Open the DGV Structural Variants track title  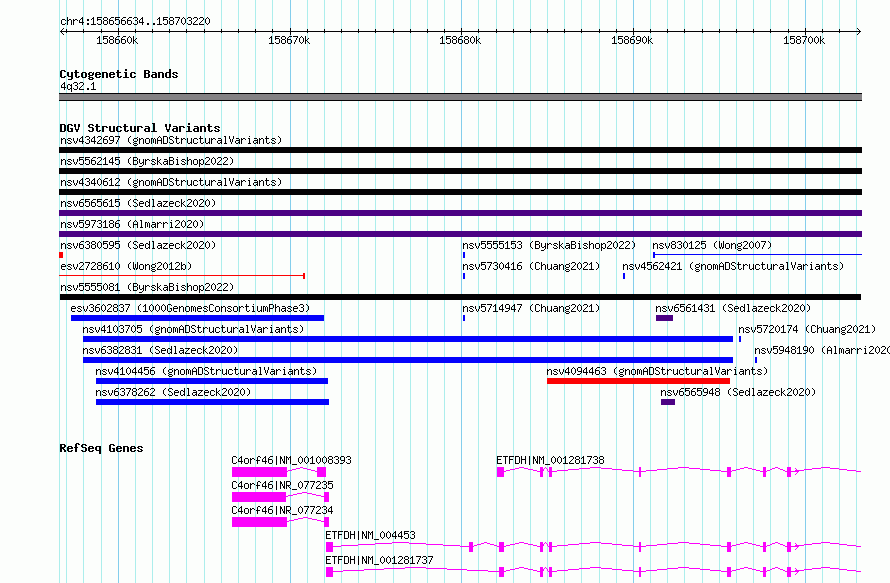(140, 128)
